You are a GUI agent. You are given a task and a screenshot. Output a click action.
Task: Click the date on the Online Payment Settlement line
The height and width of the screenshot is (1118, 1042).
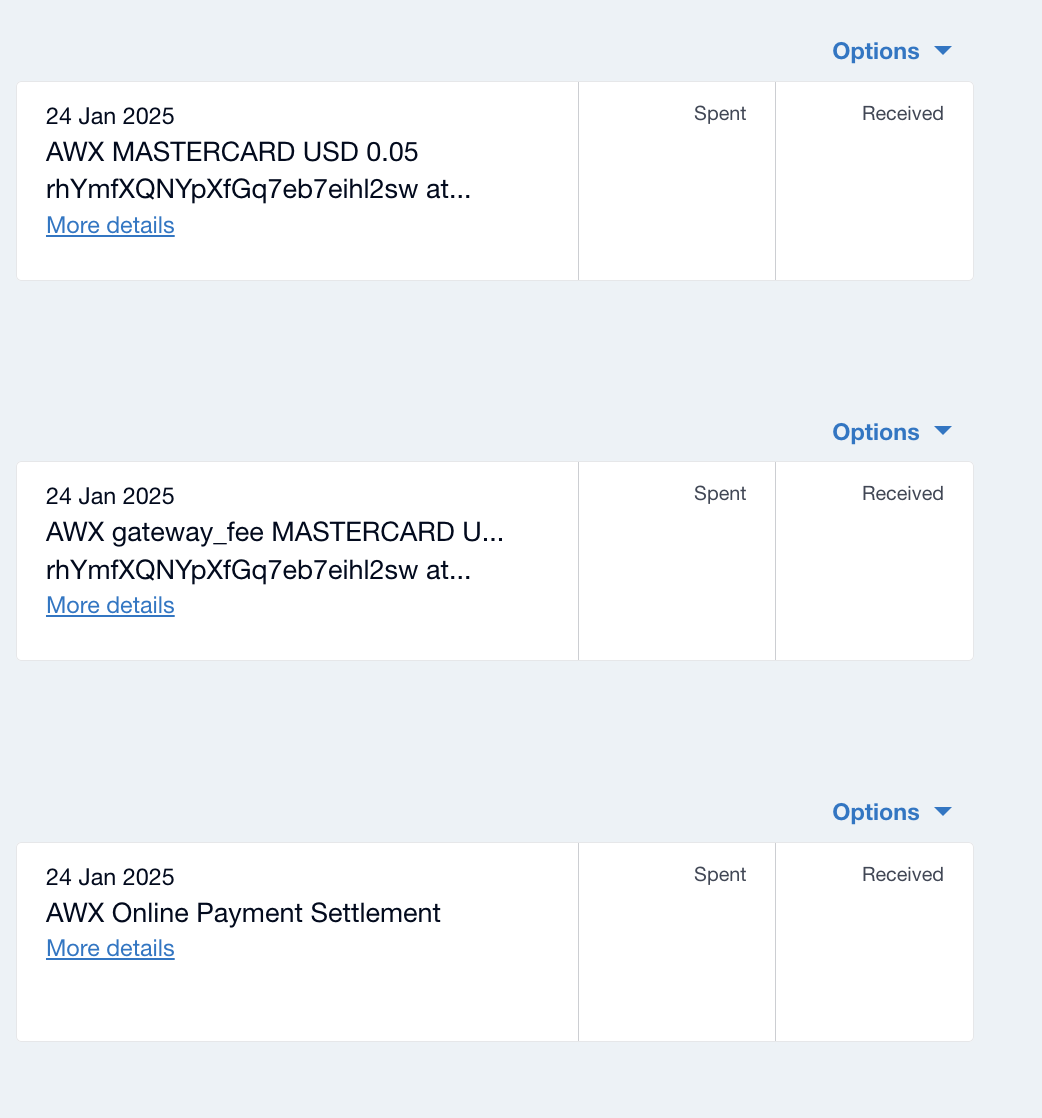tap(110, 877)
